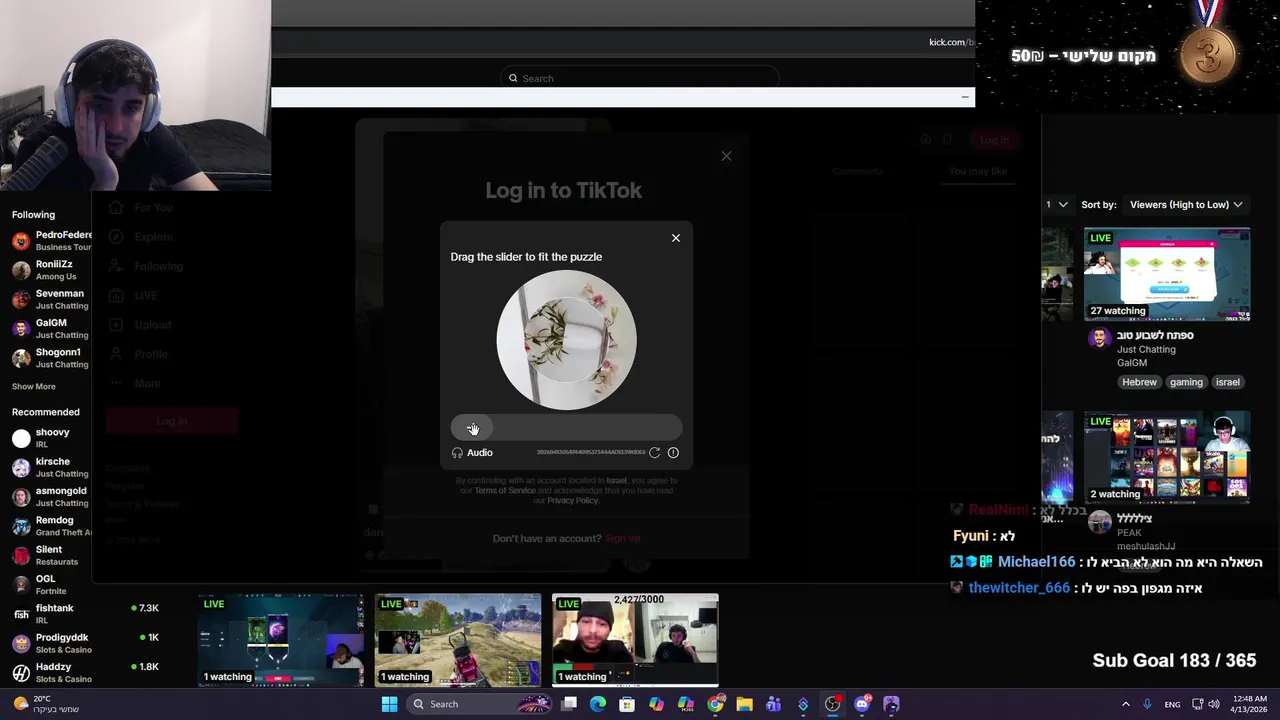Open Discord from taskbar
This screenshot has height=720, width=1280.
[862, 704]
